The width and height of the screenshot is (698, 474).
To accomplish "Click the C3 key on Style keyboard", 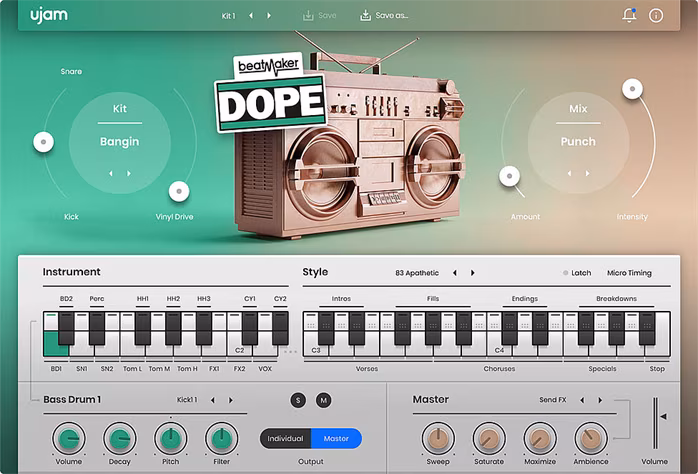I will [x=315, y=350].
